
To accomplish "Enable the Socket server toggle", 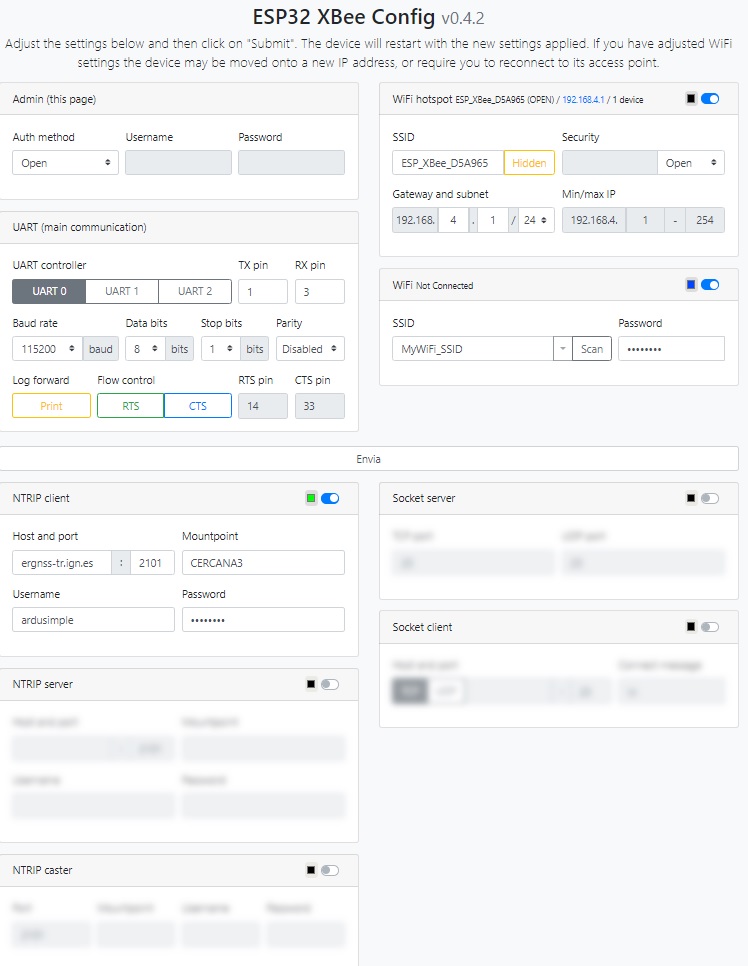I will (x=710, y=498).
